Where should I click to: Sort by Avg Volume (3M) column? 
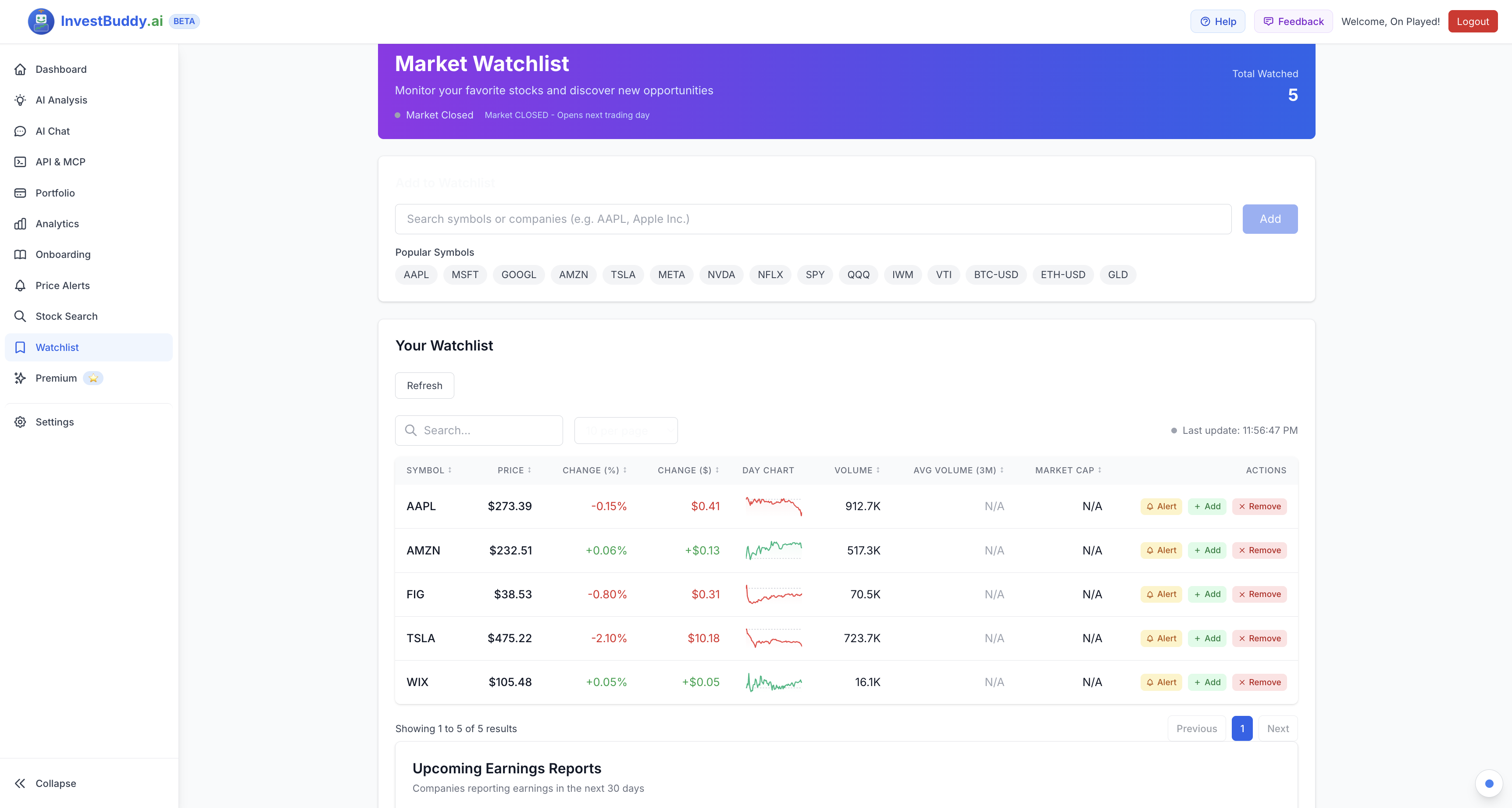(959, 470)
